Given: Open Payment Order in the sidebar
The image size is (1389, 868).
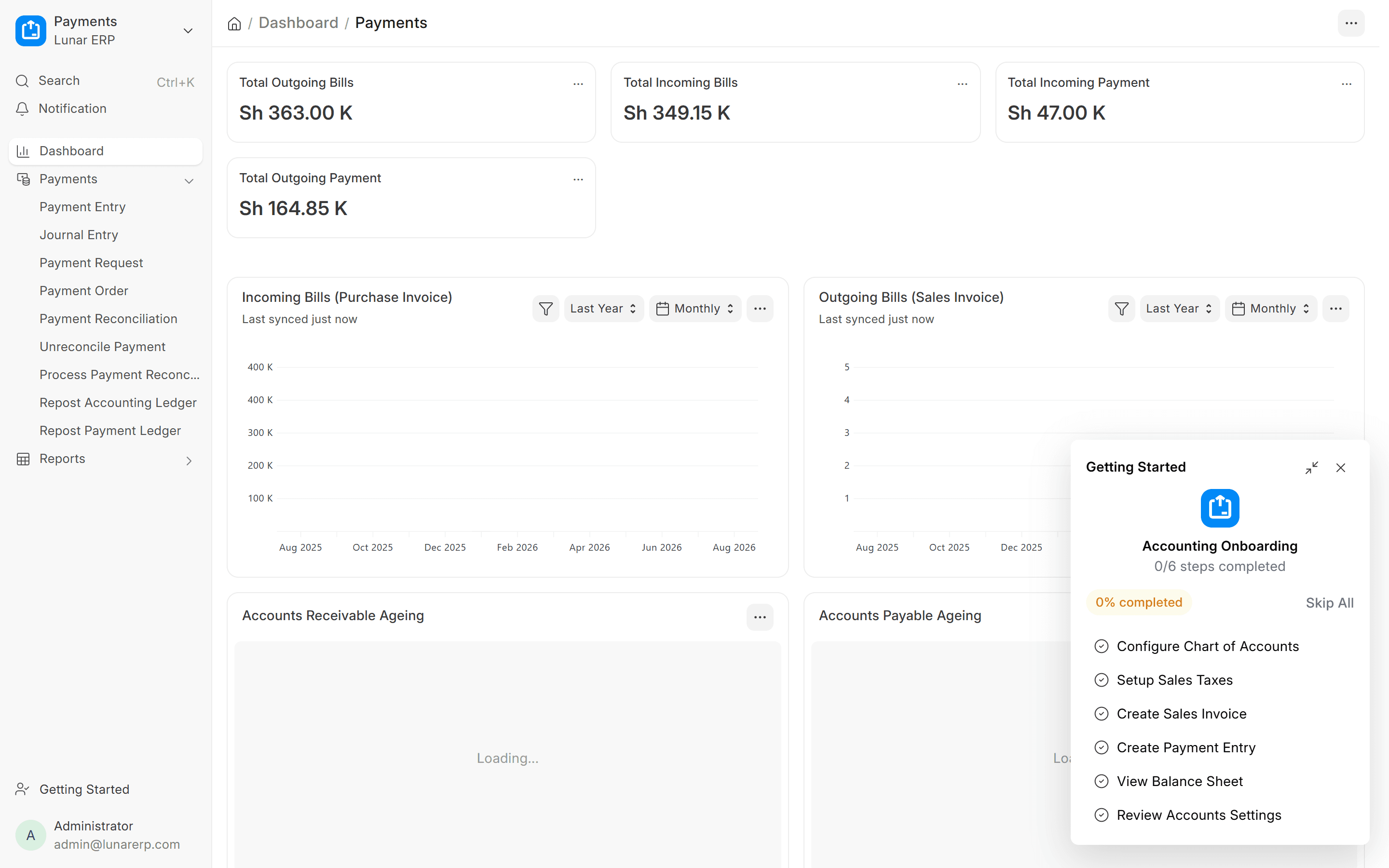Looking at the screenshot, I should [84, 291].
